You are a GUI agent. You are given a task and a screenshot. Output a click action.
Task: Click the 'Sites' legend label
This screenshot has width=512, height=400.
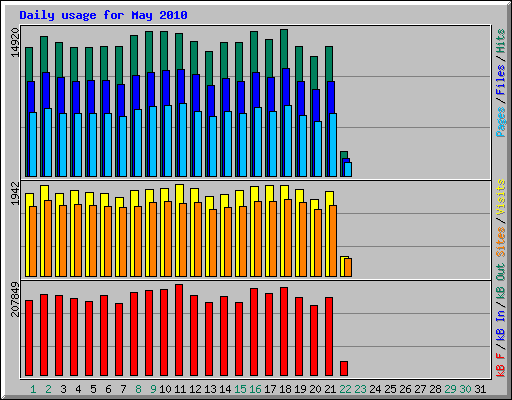point(501,242)
